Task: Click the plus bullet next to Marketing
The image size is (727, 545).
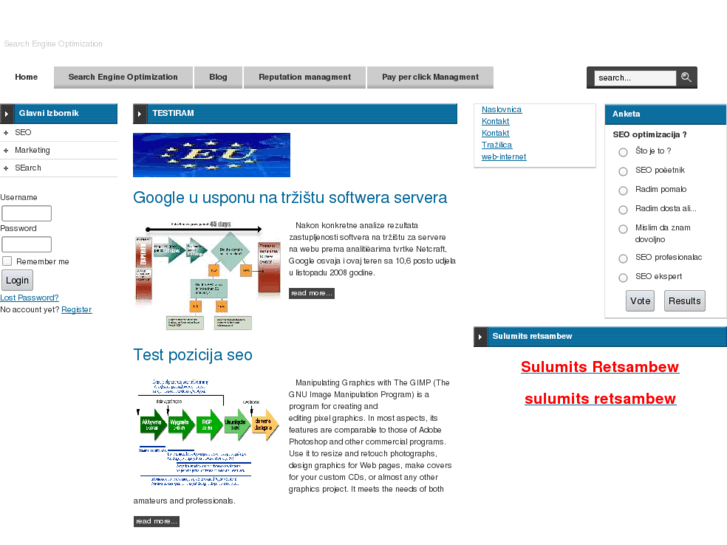Action: point(6,150)
